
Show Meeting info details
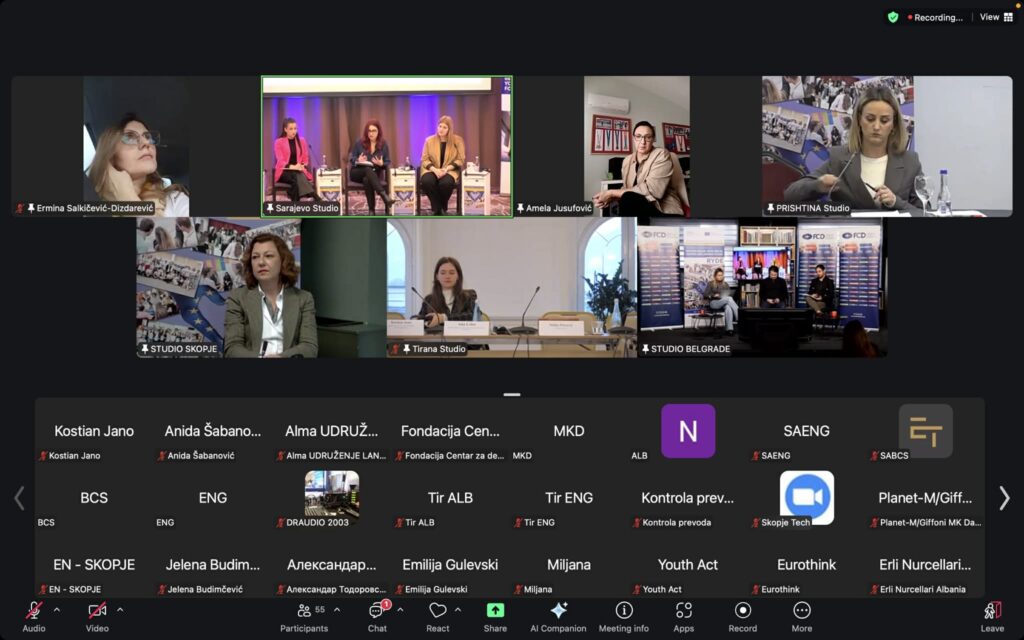tap(623, 615)
